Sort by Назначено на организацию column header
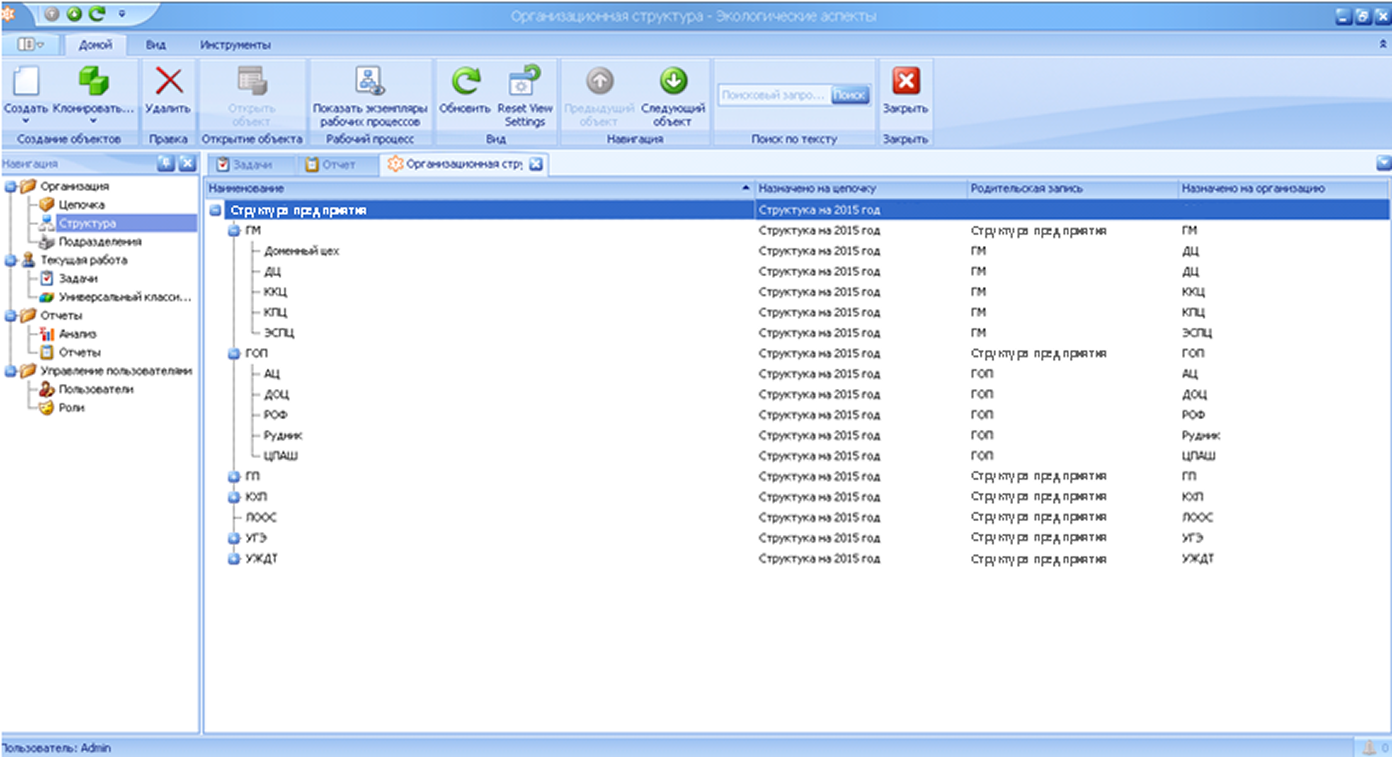This screenshot has width=1392, height=757. click(1283, 188)
